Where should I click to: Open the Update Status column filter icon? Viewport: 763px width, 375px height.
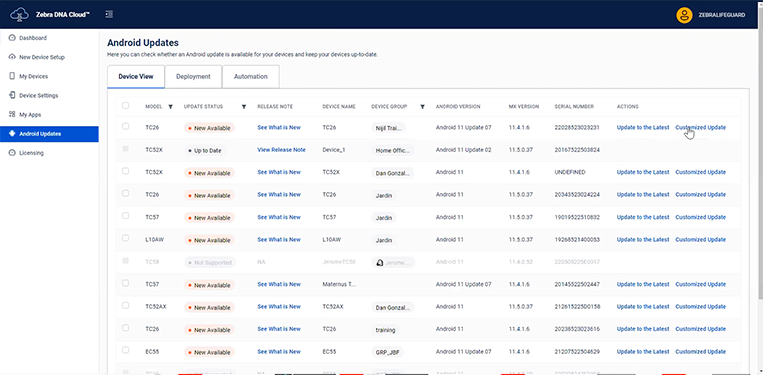pyautogui.click(x=244, y=107)
